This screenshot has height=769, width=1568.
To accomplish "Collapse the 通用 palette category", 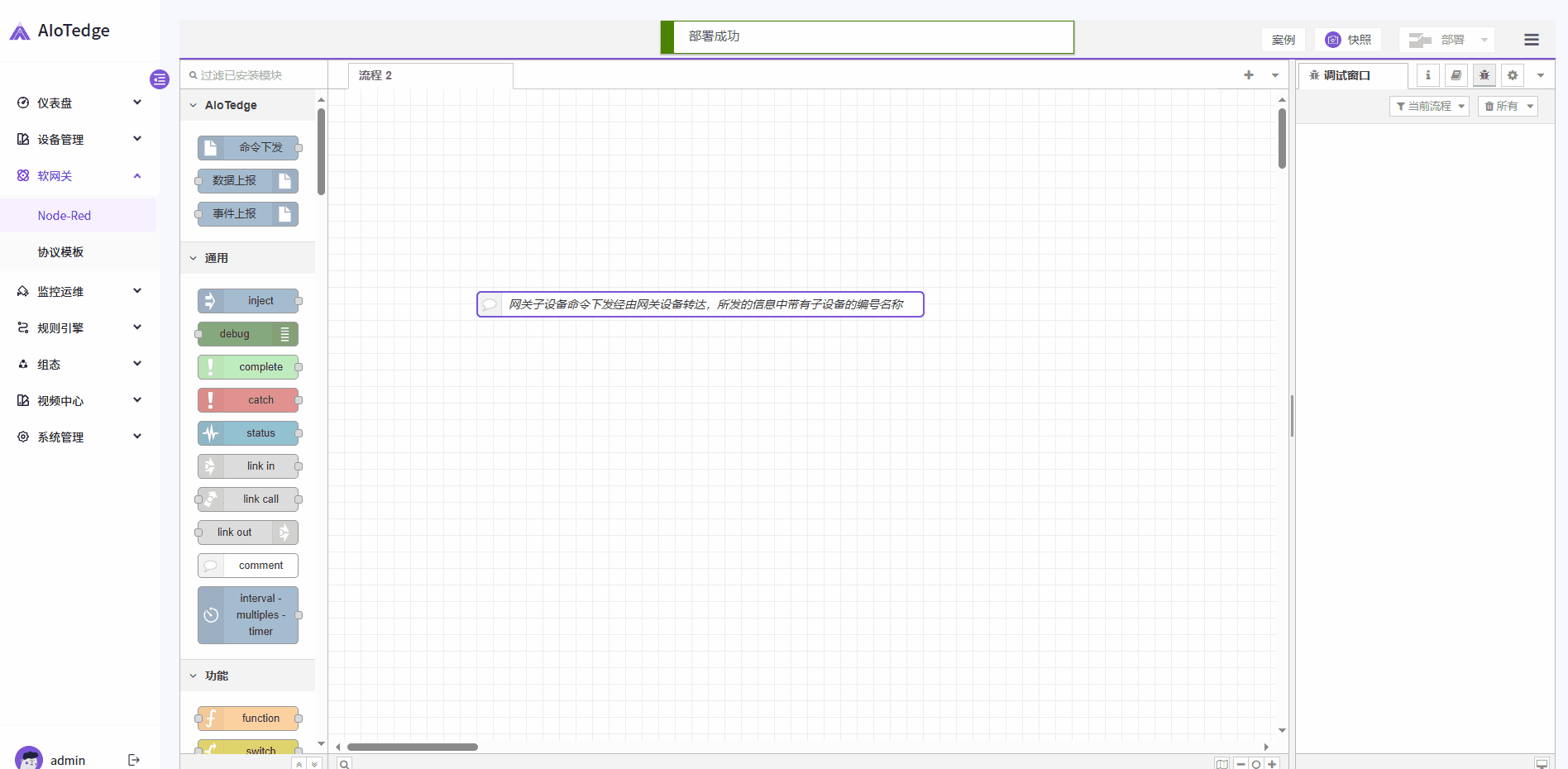I will click(194, 259).
